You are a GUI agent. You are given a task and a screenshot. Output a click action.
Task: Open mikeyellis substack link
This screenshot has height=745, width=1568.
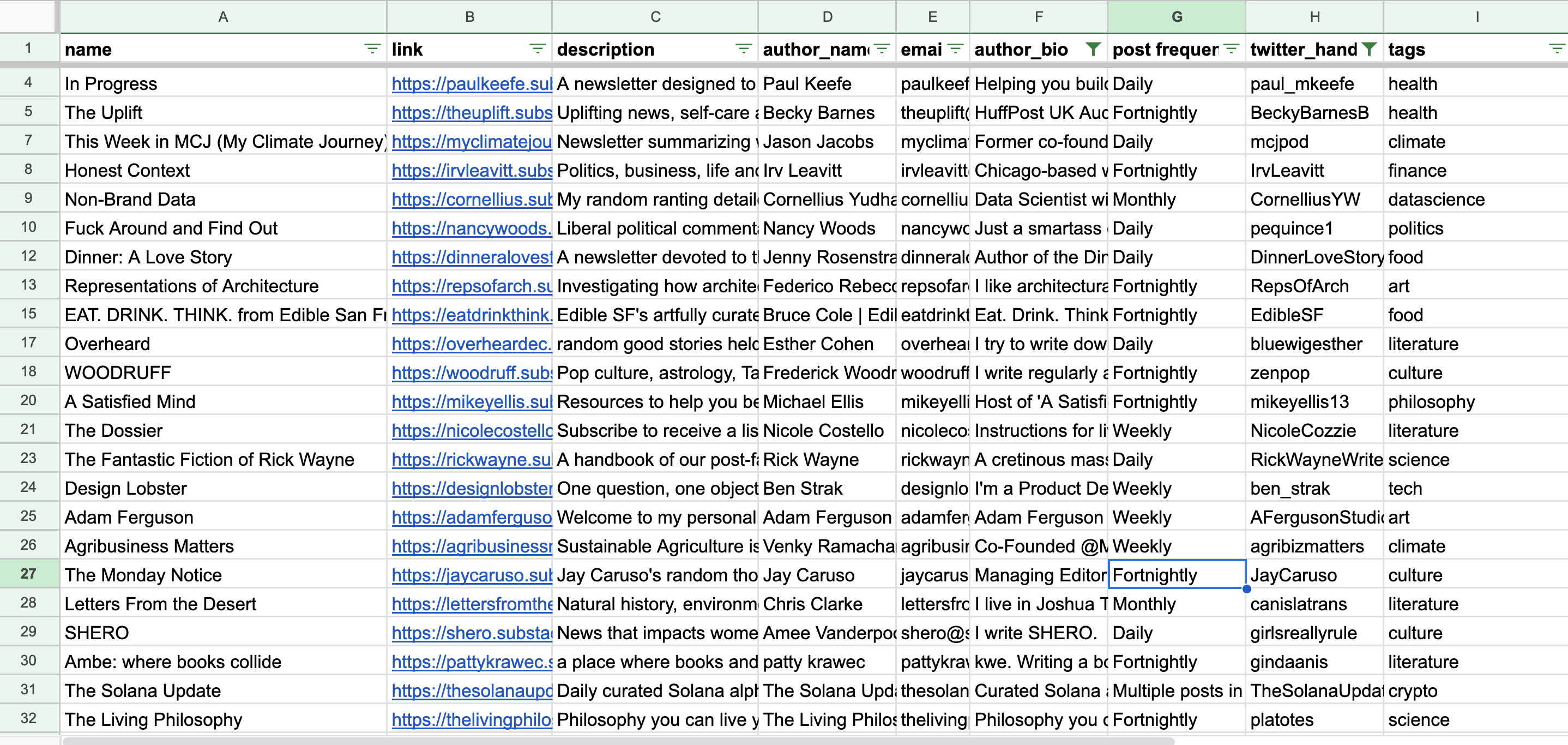471,402
